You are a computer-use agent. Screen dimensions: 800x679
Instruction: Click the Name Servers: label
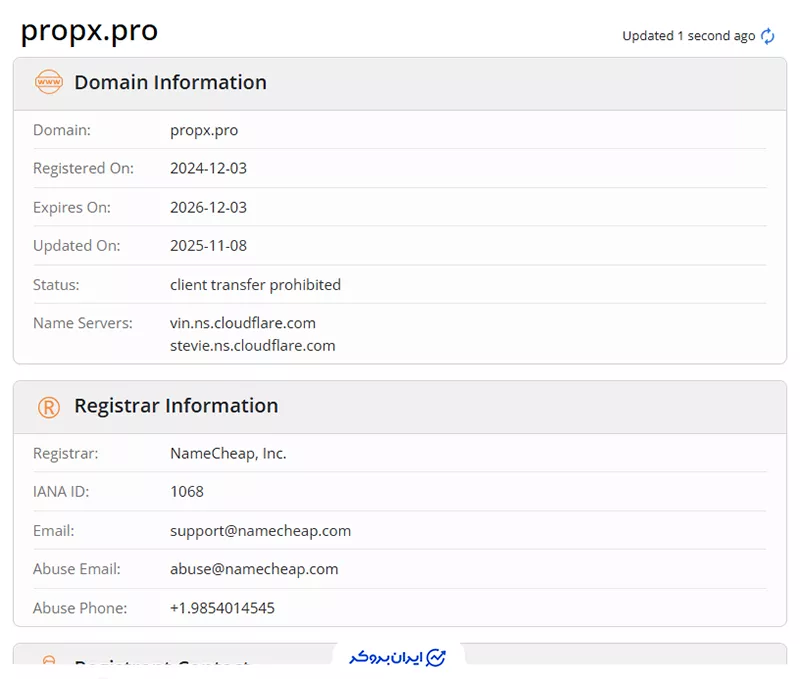(83, 323)
